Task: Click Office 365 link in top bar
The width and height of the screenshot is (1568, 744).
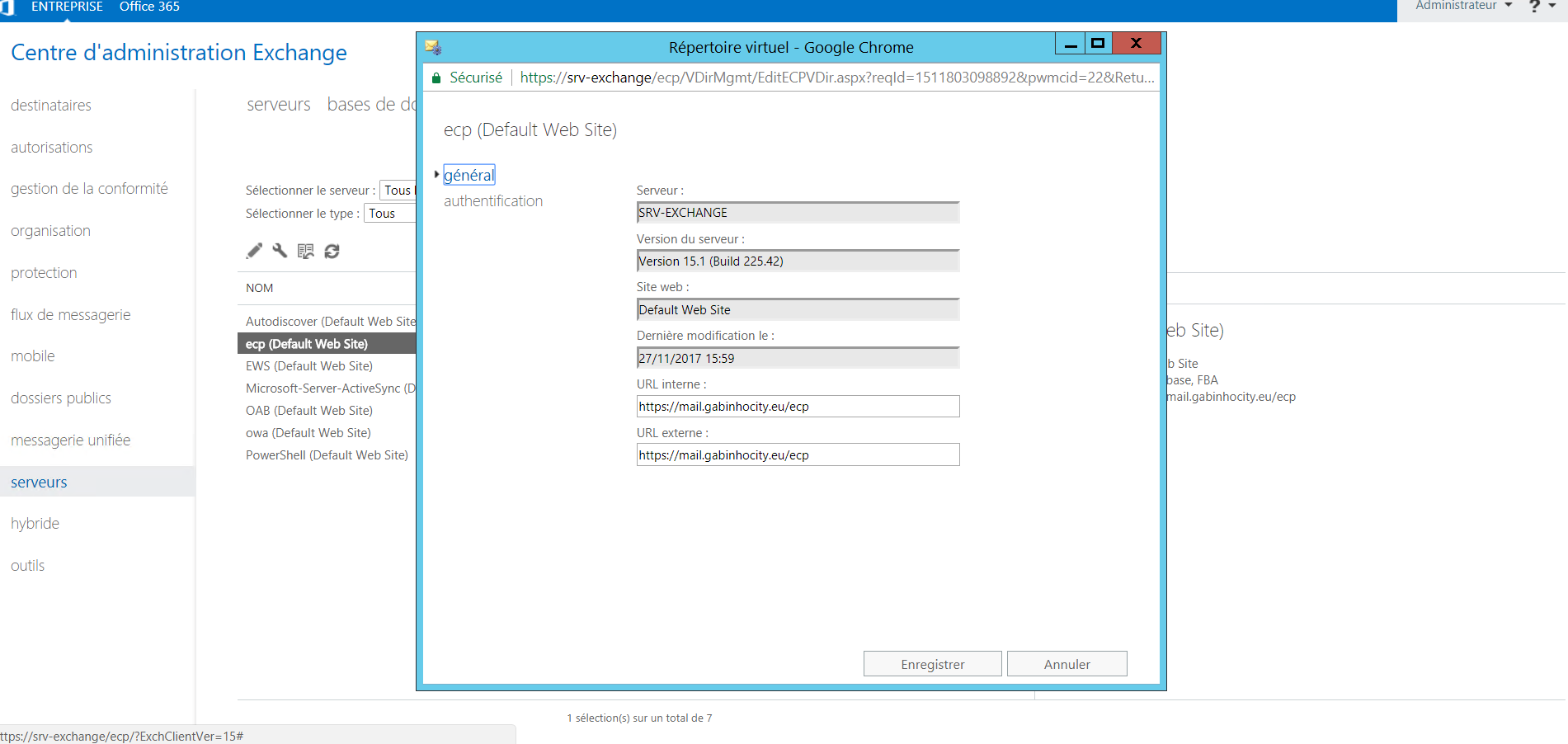Action: [x=149, y=7]
